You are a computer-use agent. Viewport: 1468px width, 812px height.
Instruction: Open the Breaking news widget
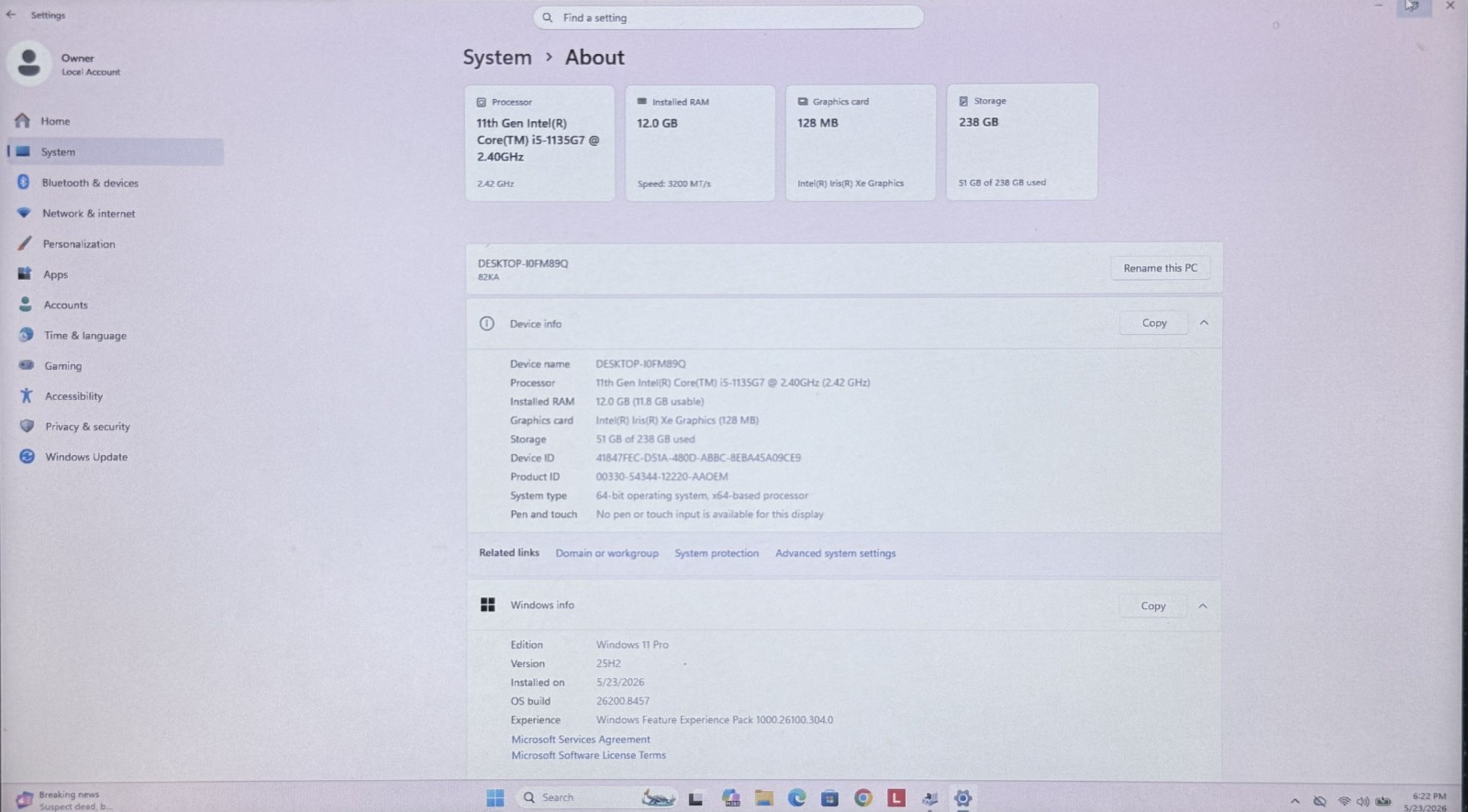pos(62,800)
